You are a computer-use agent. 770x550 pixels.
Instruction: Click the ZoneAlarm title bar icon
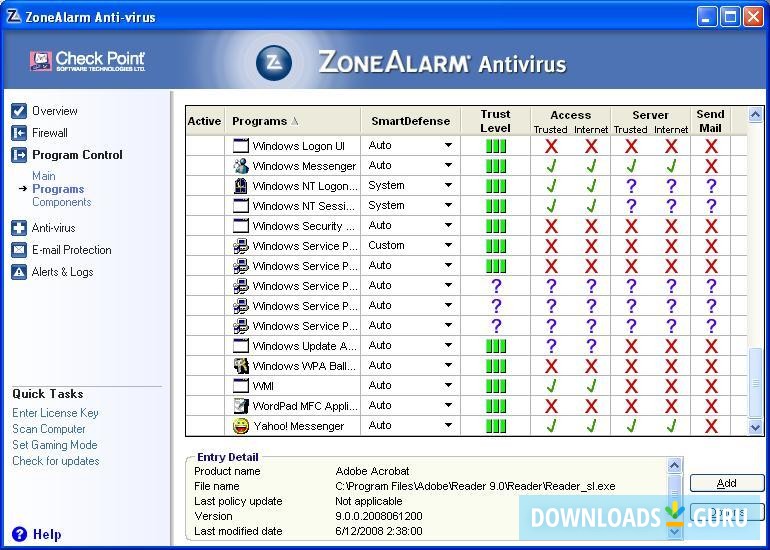tap(14, 16)
